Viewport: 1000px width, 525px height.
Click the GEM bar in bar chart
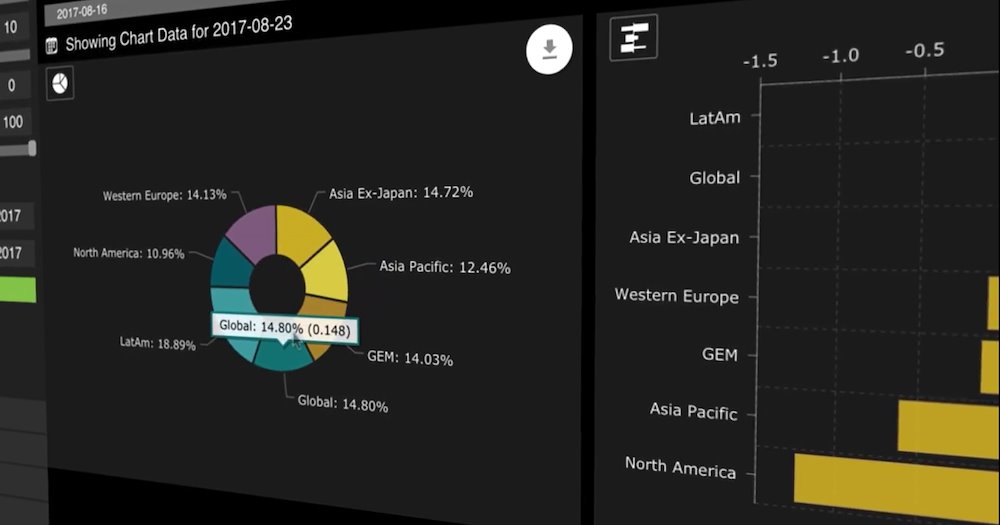(x=990, y=367)
